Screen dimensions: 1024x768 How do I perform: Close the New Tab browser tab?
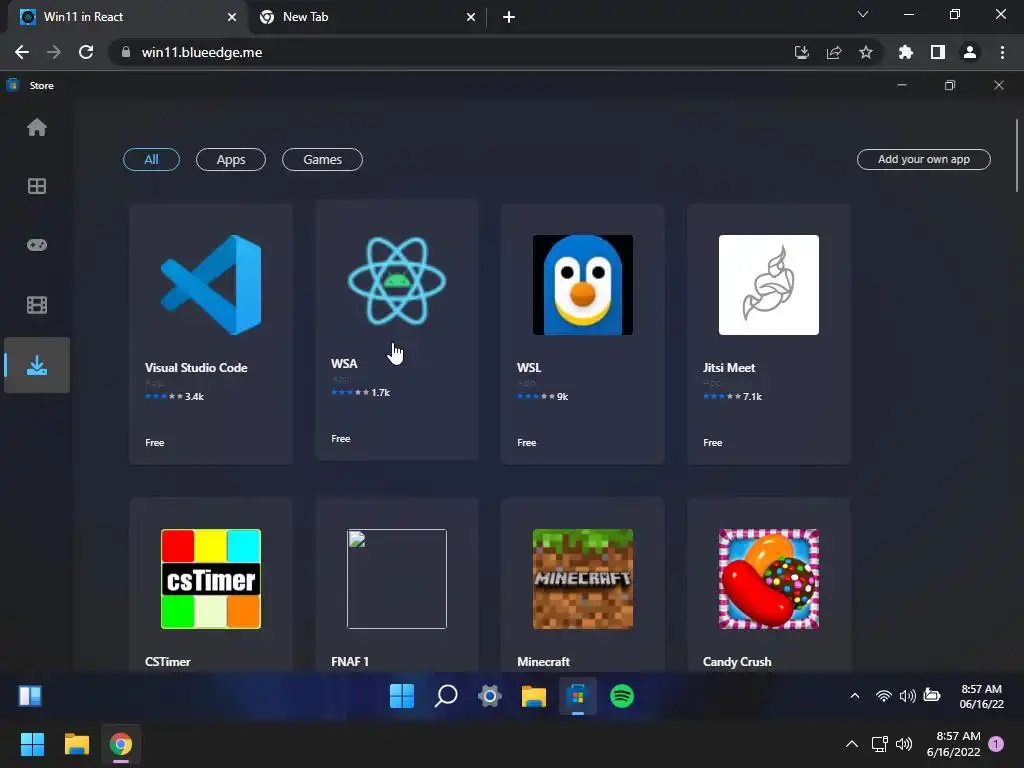click(x=471, y=17)
